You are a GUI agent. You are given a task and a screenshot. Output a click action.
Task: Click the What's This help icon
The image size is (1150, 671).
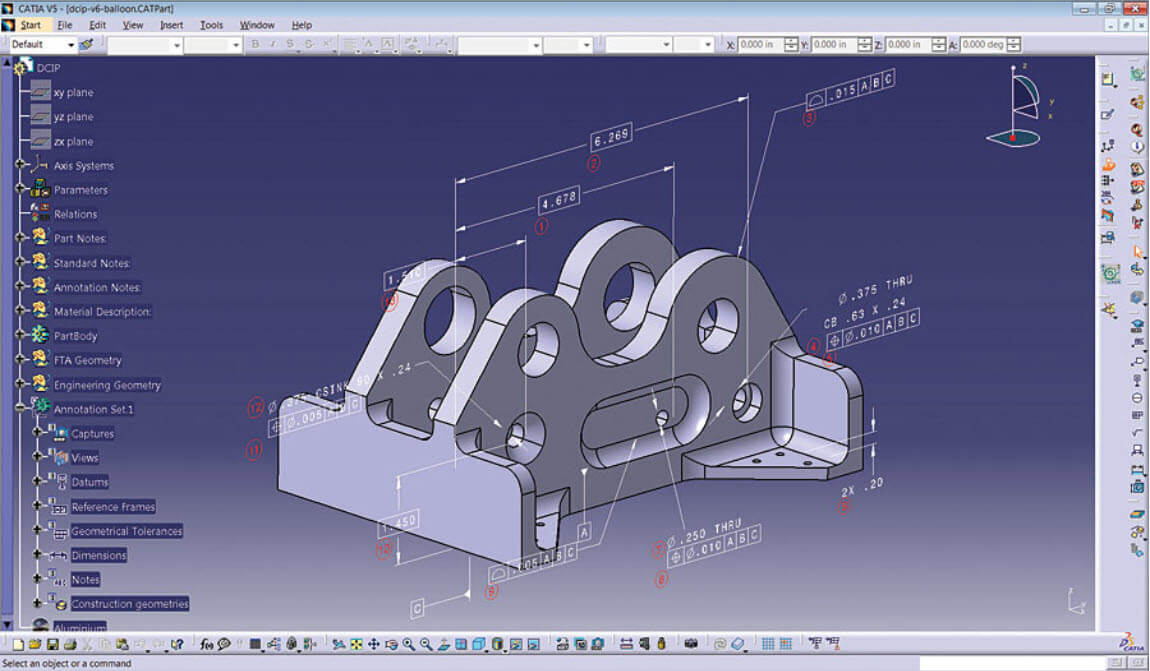[x=177, y=644]
